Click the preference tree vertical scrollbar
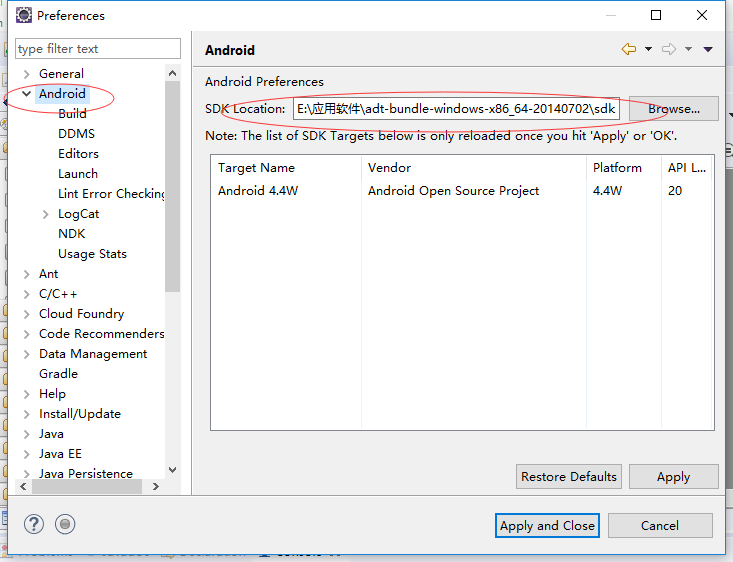This screenshot has height=562, width=733. (x=172, y=200)
